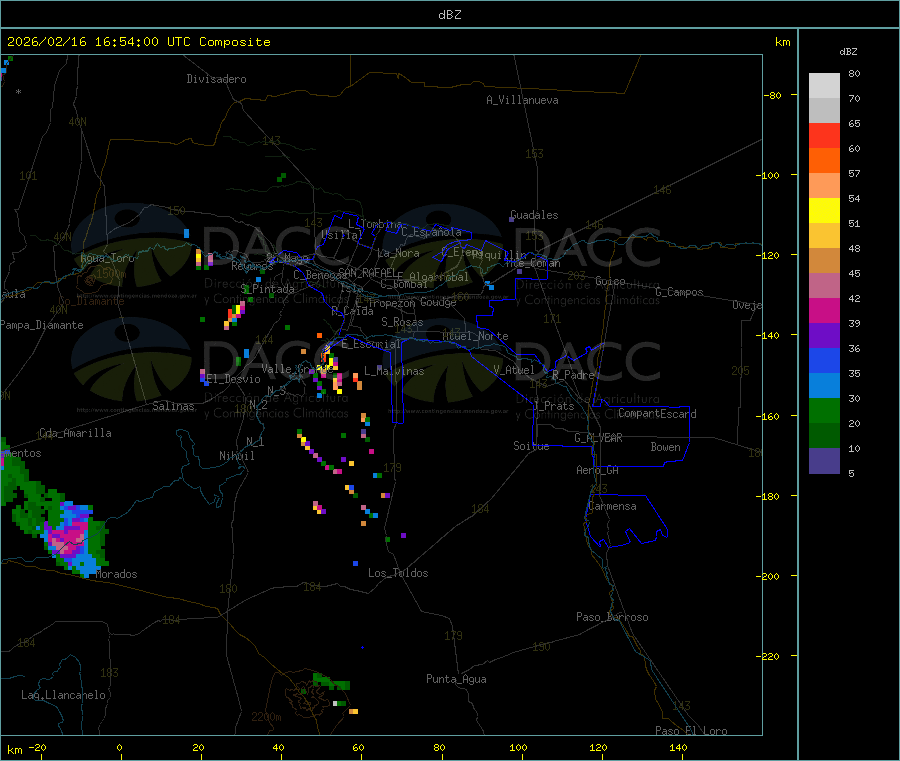Click the 30 dBZ light blue swatch
Screen dimensions: 900x761
point(824,386)
